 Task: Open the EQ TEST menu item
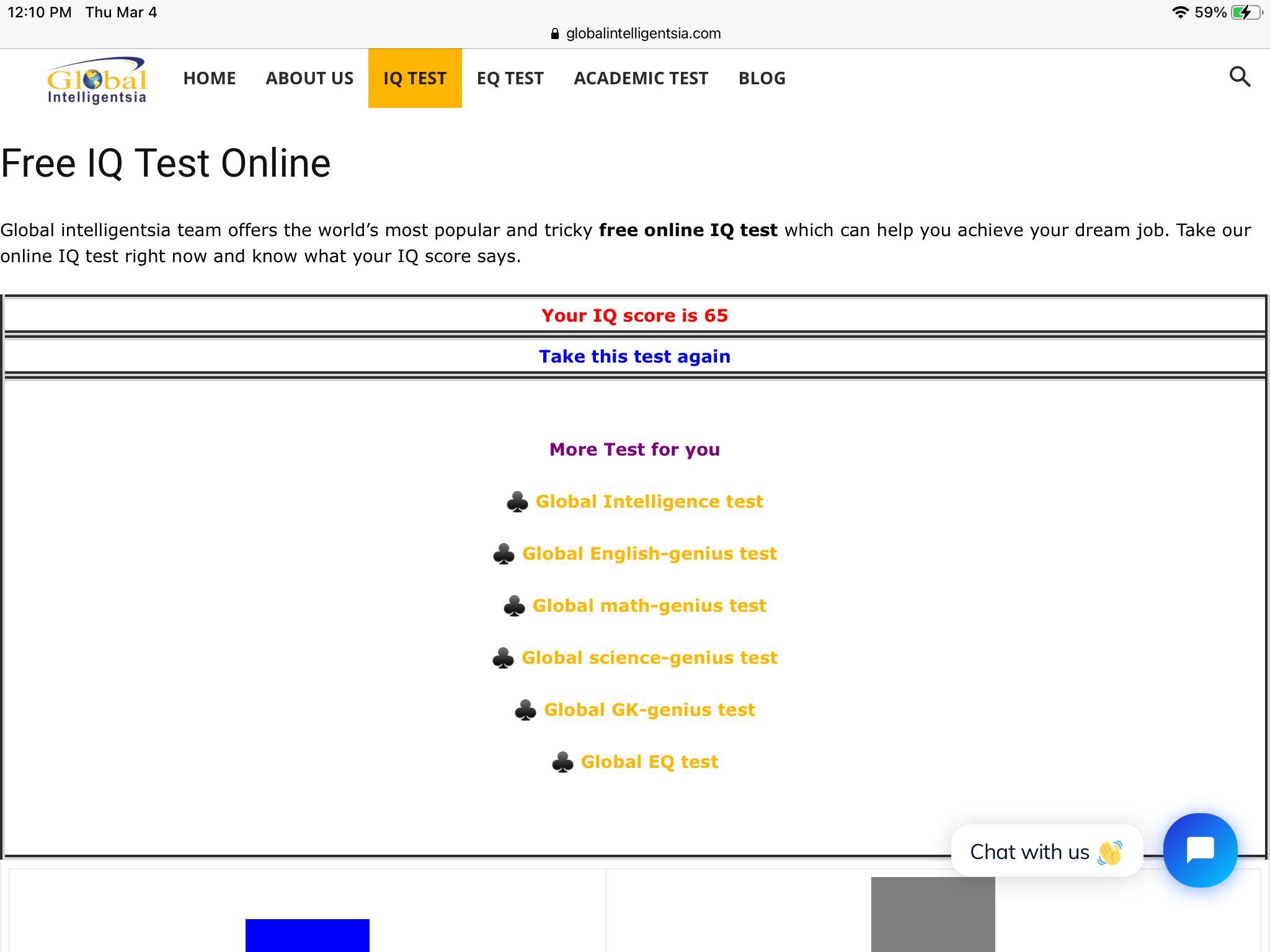510,78
